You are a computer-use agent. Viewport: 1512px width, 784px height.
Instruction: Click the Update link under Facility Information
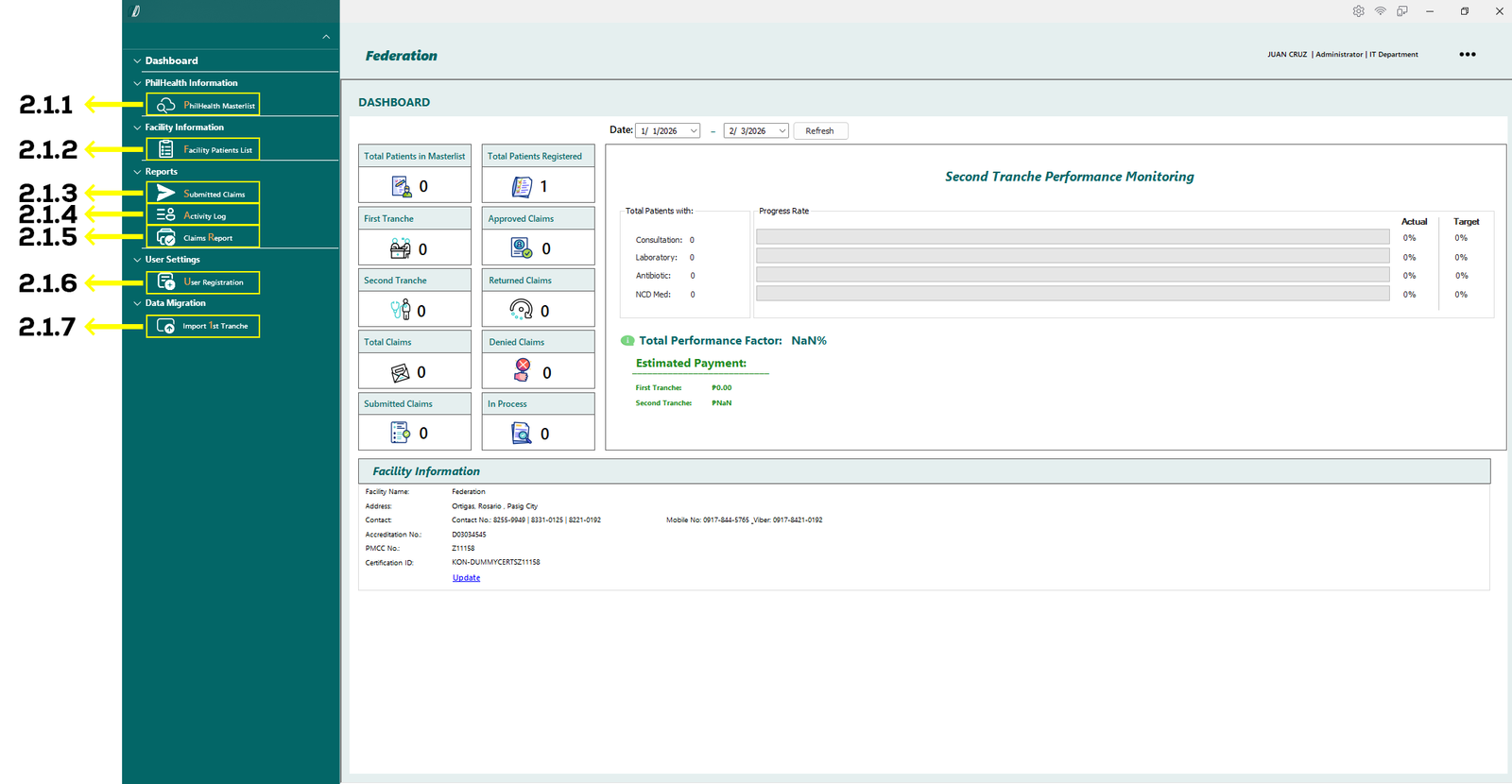pyautogui.click(x=466, y=578)
